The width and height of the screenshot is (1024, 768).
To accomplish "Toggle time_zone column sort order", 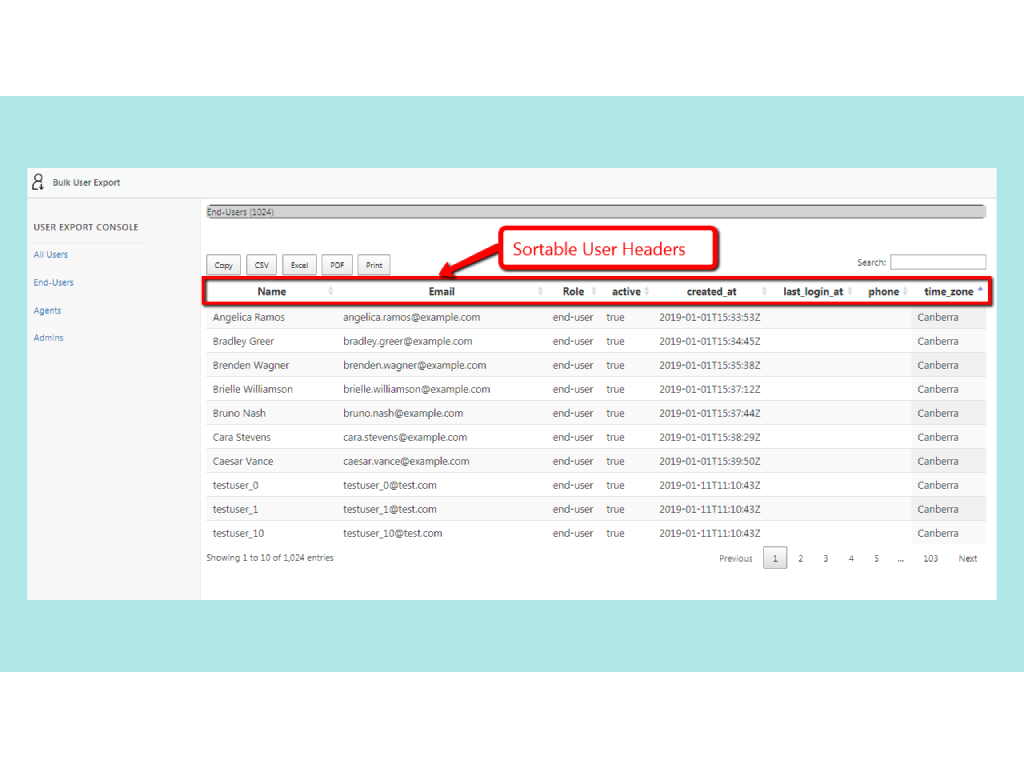I will [x=948, y=292].
